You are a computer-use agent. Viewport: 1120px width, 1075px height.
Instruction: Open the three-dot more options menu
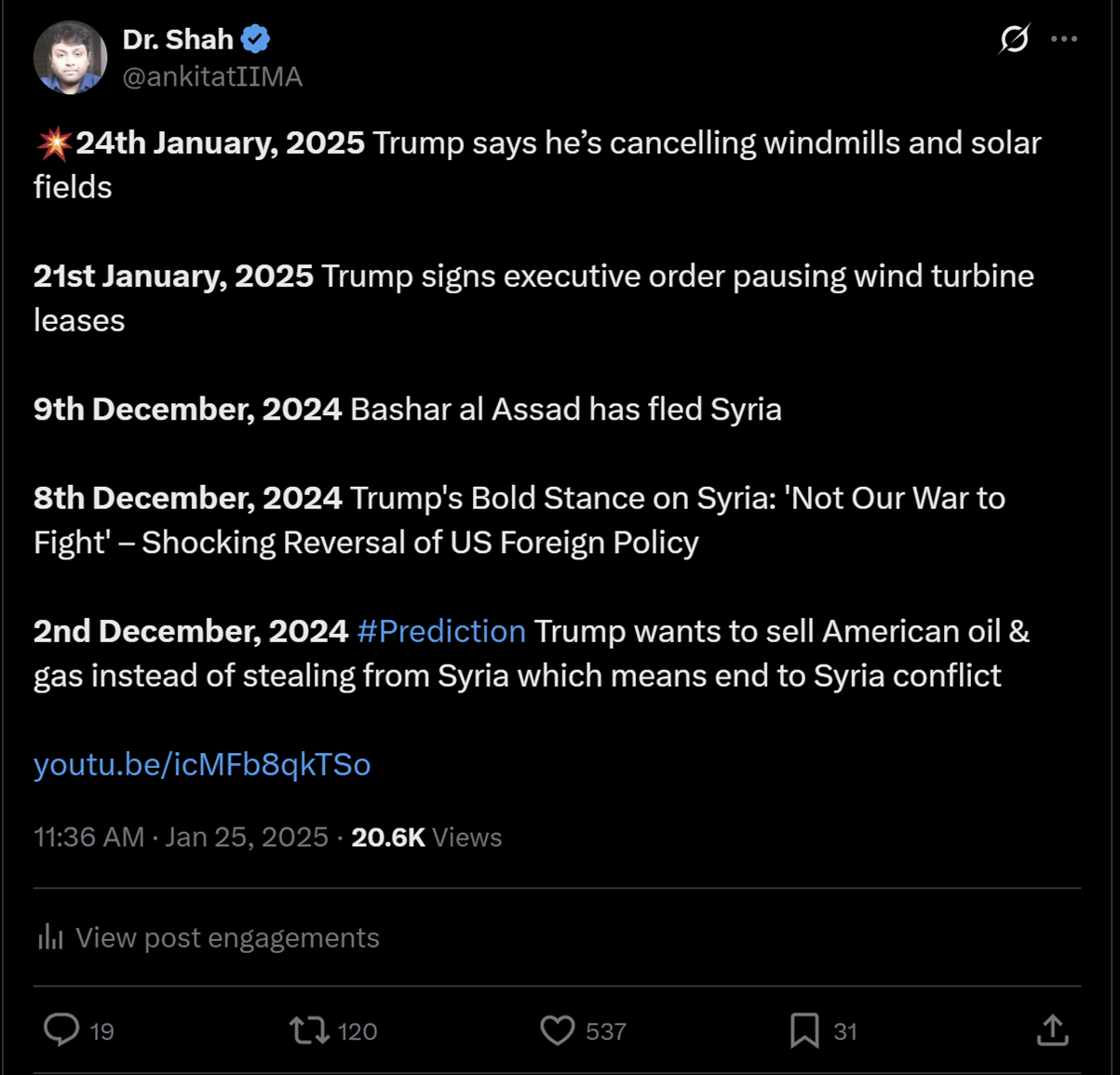[x=1064, y=39]
